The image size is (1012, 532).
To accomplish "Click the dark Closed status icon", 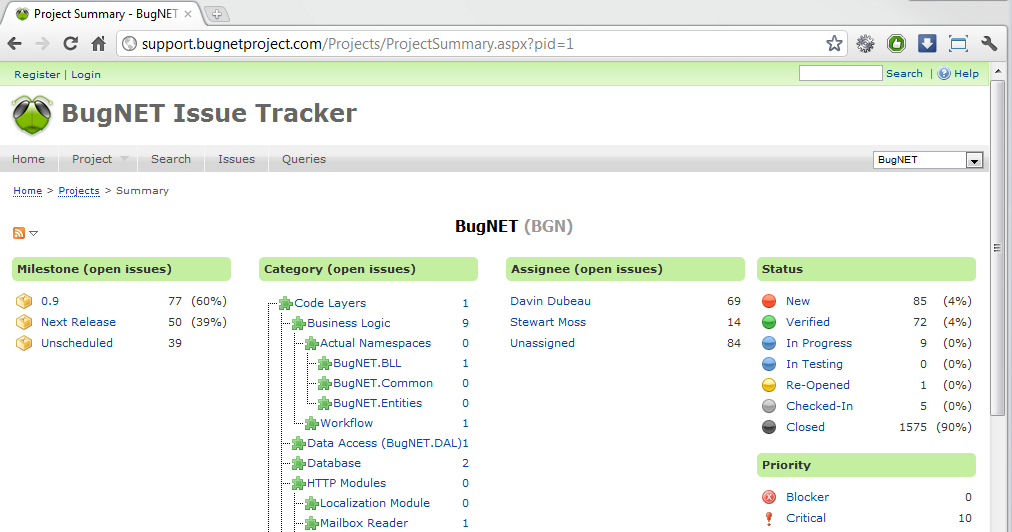I will pos(769,427).
